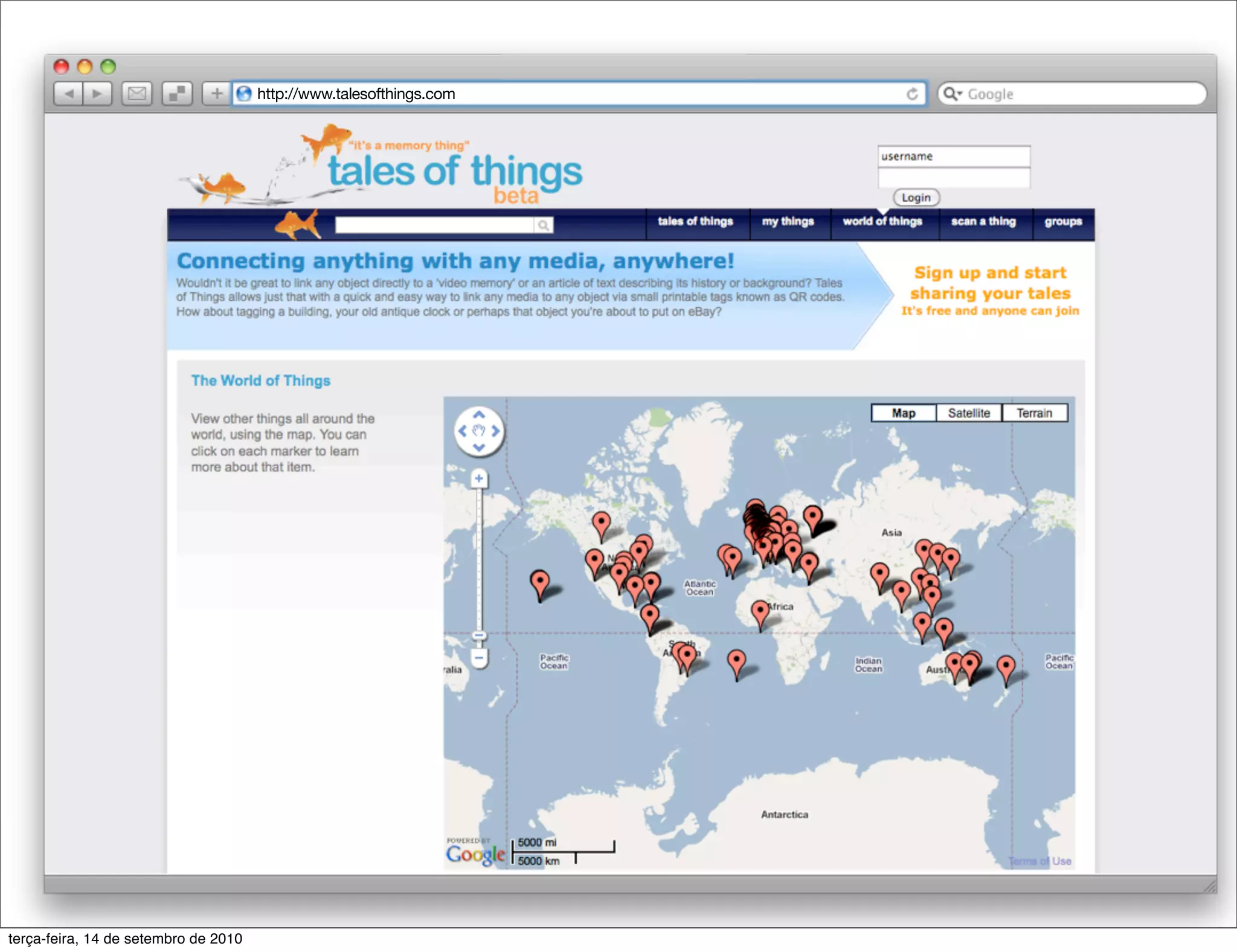Click the add bookmark plus button
Viewport: 1237px width, 952px height.
(216, 94)
